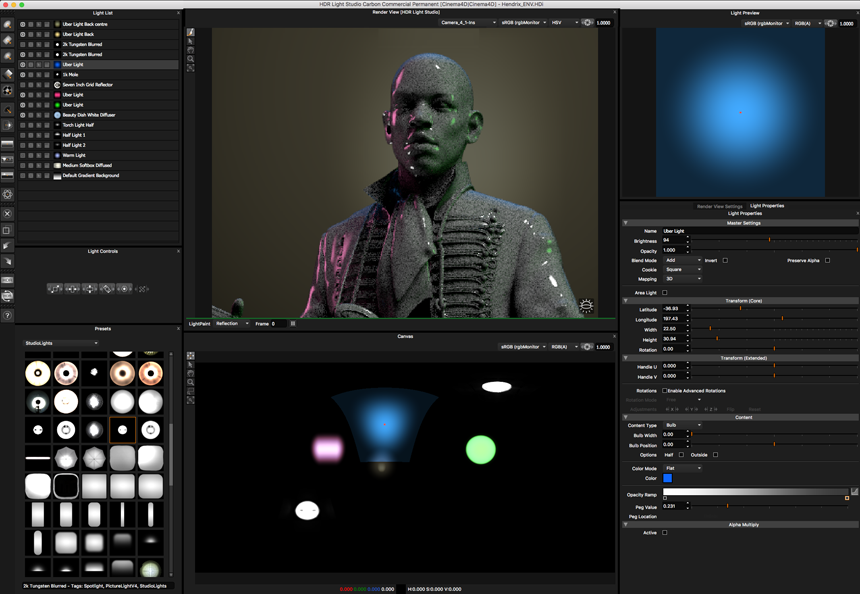Open the Mapping dropdown set to 3D

(682, 279)
